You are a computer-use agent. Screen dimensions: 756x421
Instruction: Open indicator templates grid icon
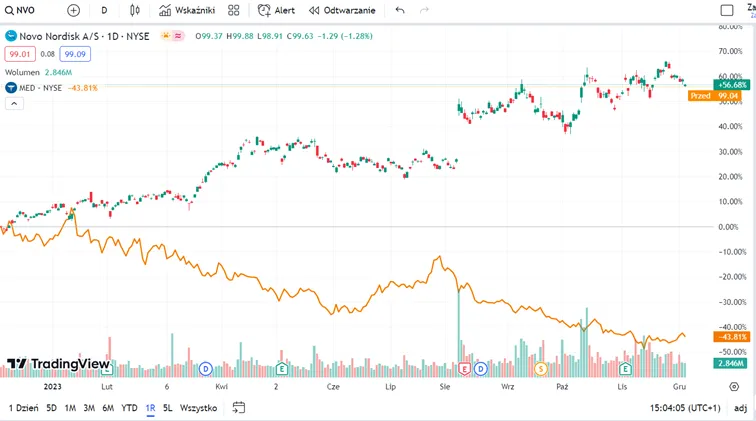pos(233,10)
